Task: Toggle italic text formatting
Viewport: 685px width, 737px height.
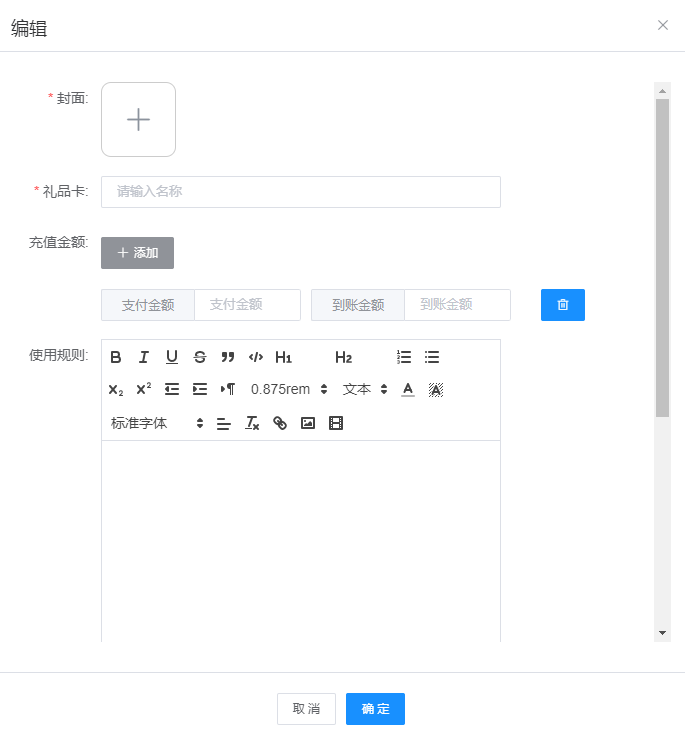Action: pos(144,357)
